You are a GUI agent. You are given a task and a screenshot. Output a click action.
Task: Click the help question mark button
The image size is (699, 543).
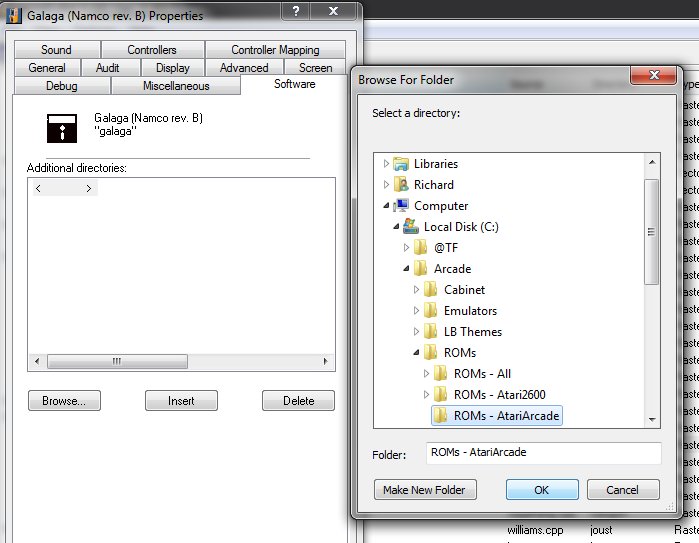(x=296, y=11)
